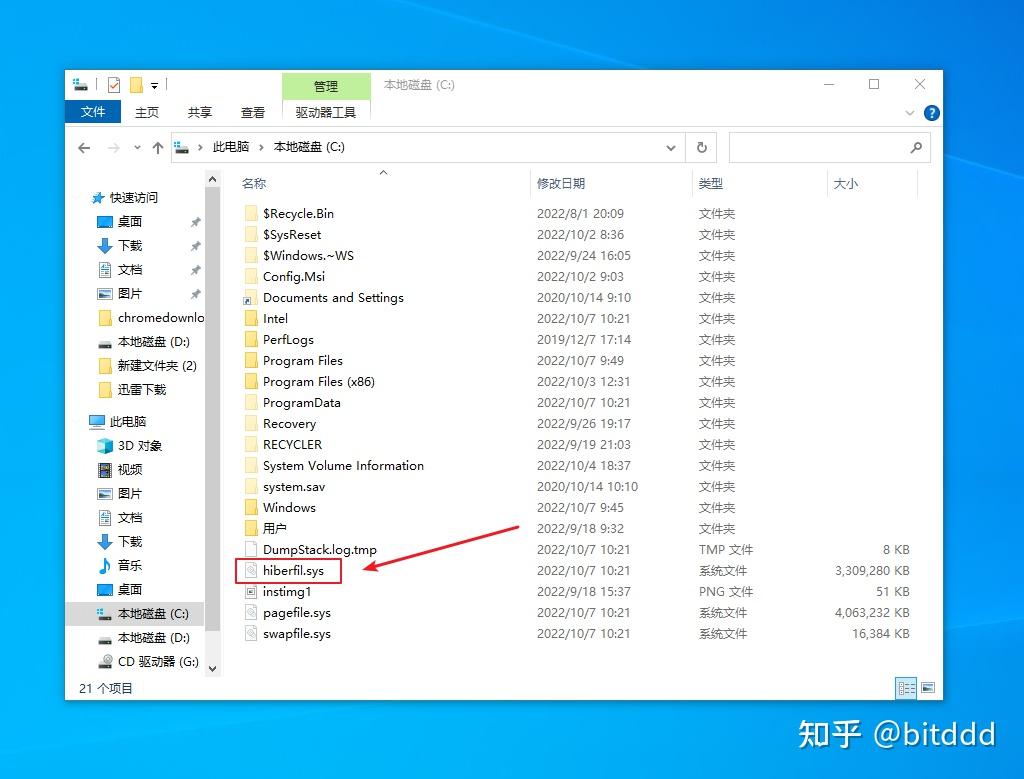Refresh the folder with the refresh icon
Screen dimensions: 1024x779
pyautogui.click(x=700, y=147)
